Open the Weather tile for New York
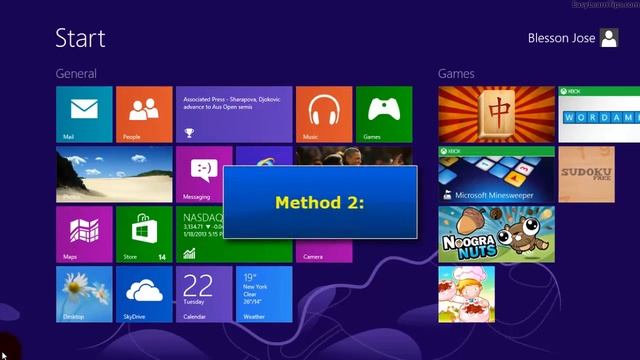 pyautogui.click(x=264, y=294)
